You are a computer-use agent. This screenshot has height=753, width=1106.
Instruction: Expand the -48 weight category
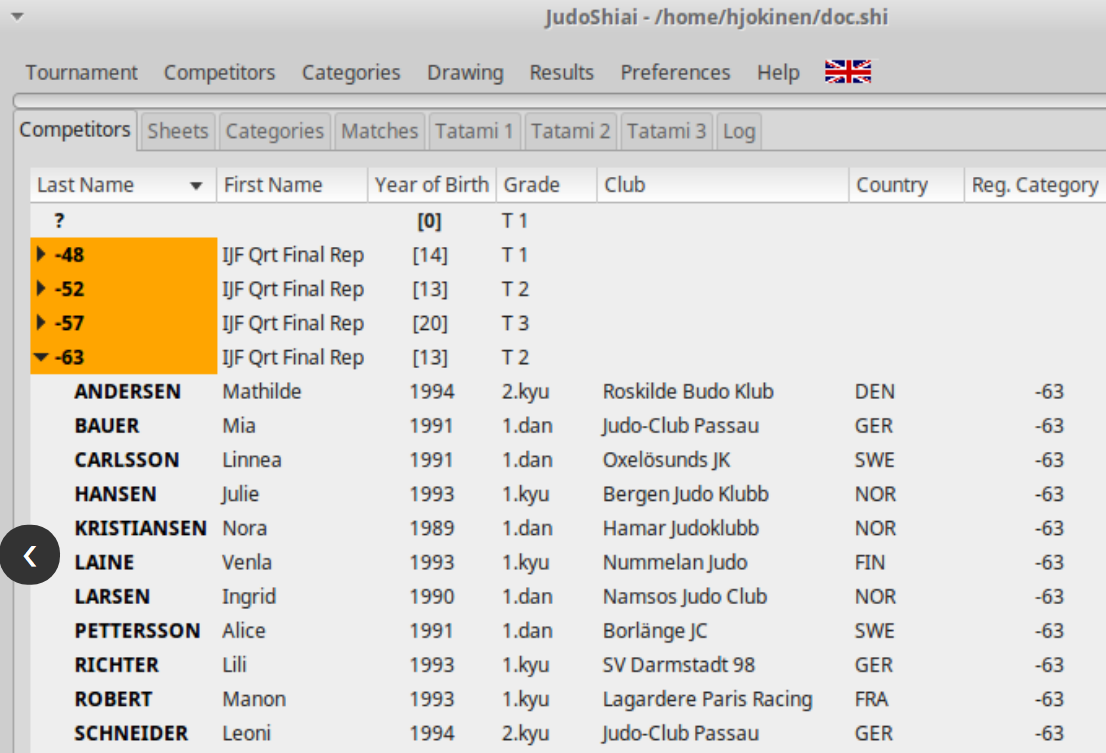40,255
